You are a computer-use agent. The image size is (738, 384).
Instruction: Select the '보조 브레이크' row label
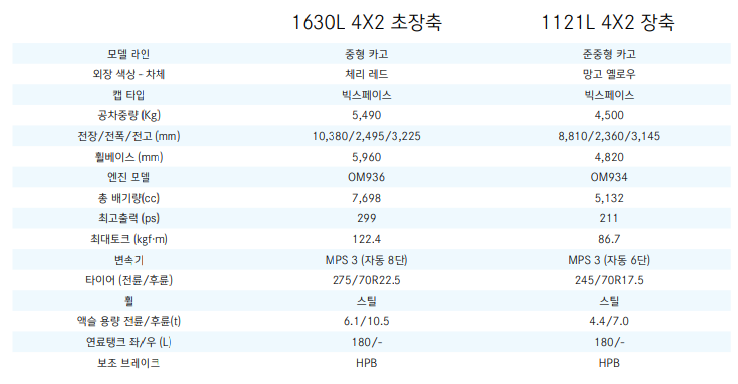click(128, 362)
